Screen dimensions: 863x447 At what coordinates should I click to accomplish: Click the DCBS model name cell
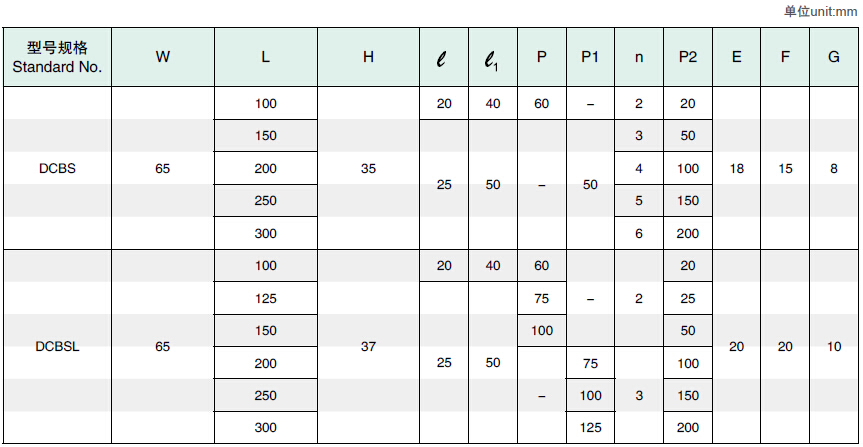57,169
